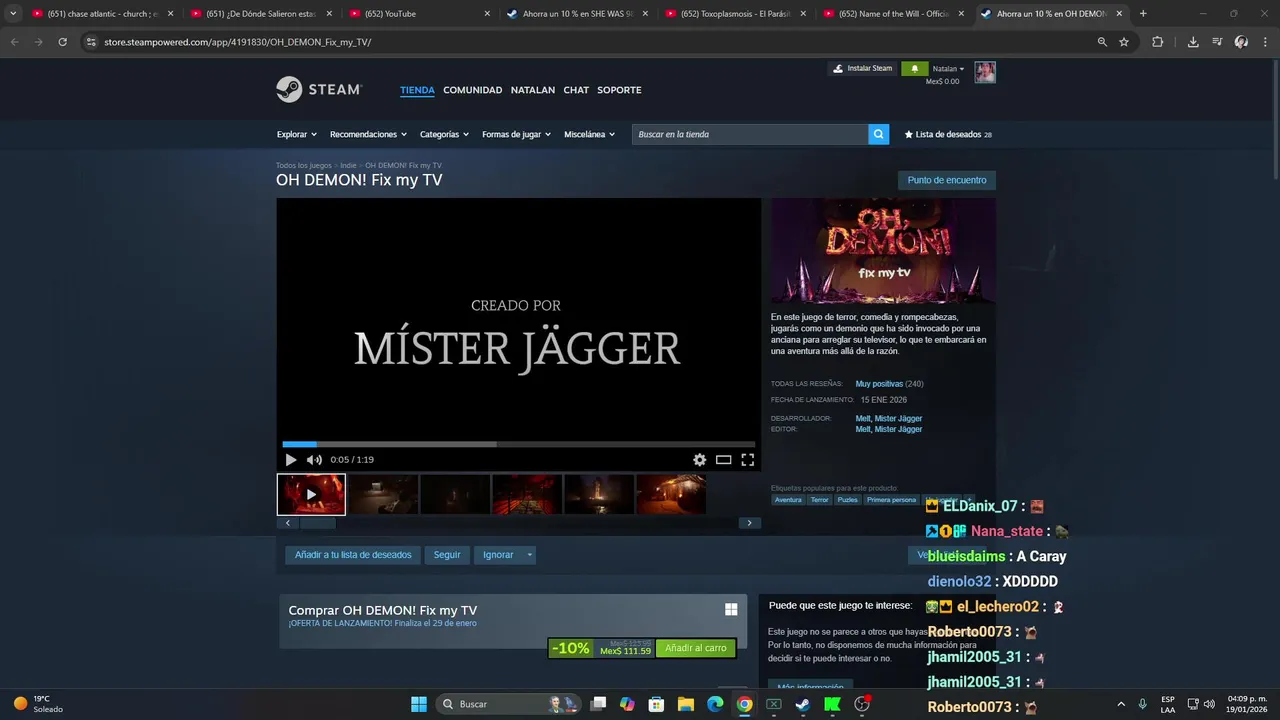
Task: Focus the Buscar en la tienda field
Action: [x=750, y=134]
